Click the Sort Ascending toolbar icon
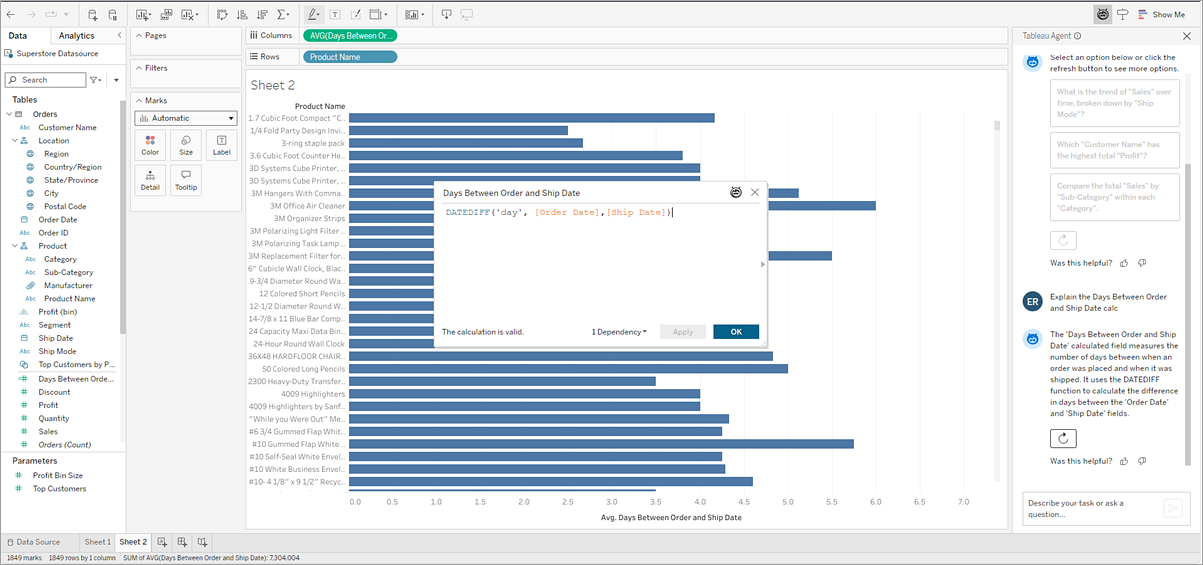Image resolution: width=1203 pixels, height=565 pixels. pyautogui.click(x=242, y=15)
